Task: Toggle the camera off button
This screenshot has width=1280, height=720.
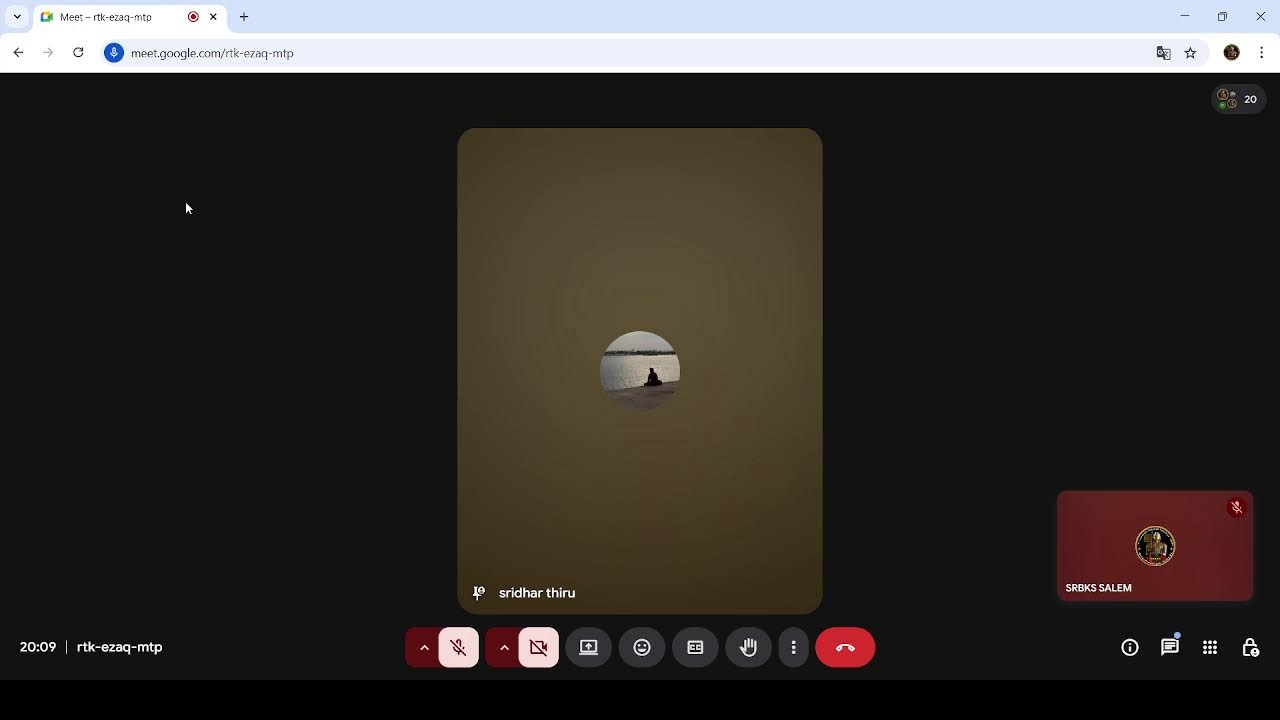Action: (539, 648)
